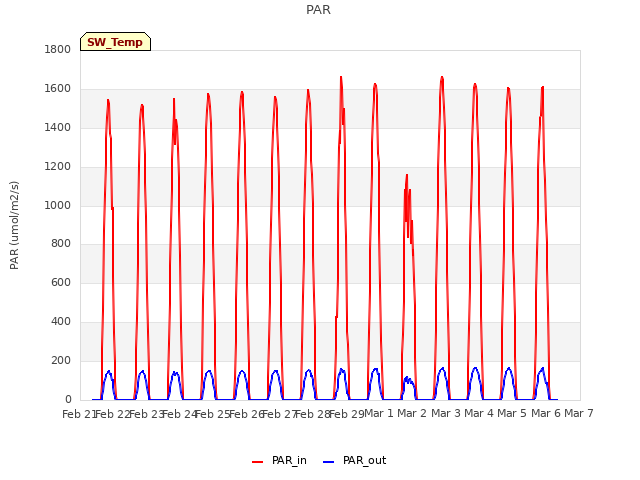Screen dimensions: 640x480
Task: Click the 800 y-axis tick label
Action: (61, 244)
